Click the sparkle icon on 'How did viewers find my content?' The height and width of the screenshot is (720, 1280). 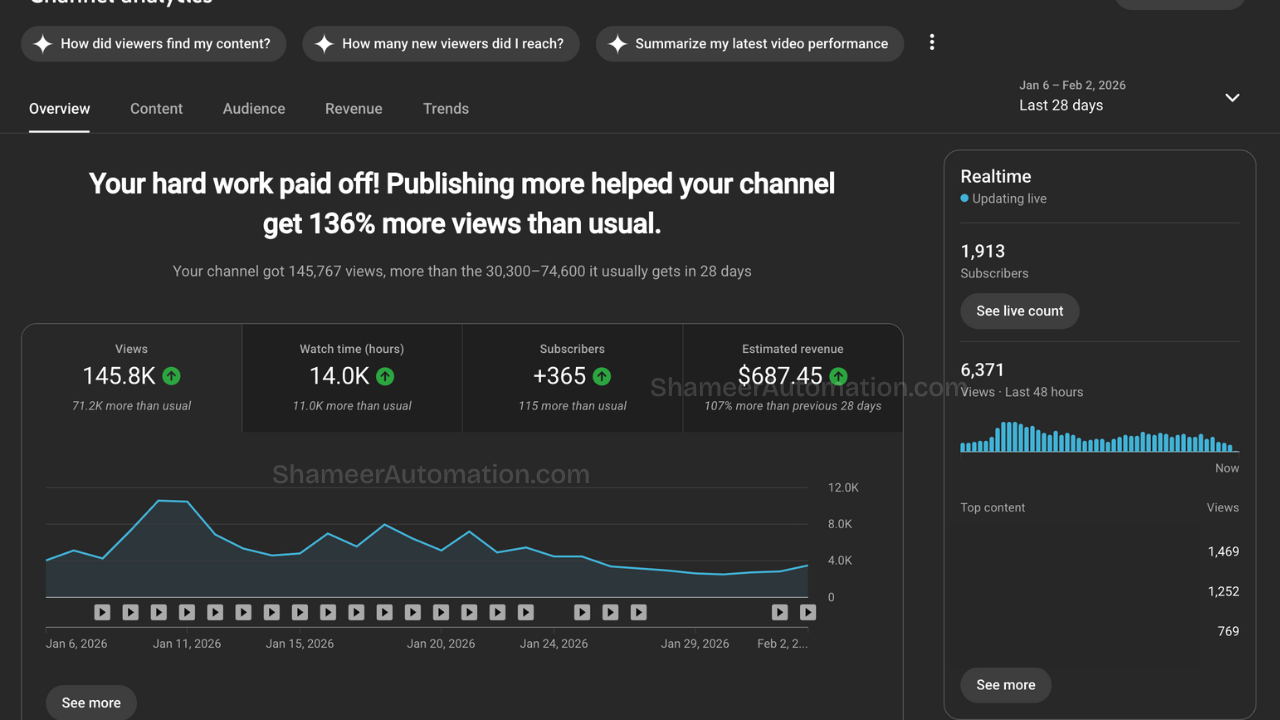click(x=43, y=44)
